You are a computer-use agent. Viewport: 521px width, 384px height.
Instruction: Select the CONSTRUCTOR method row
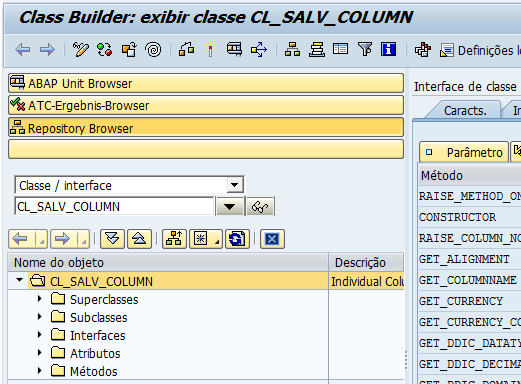point(470,217)
